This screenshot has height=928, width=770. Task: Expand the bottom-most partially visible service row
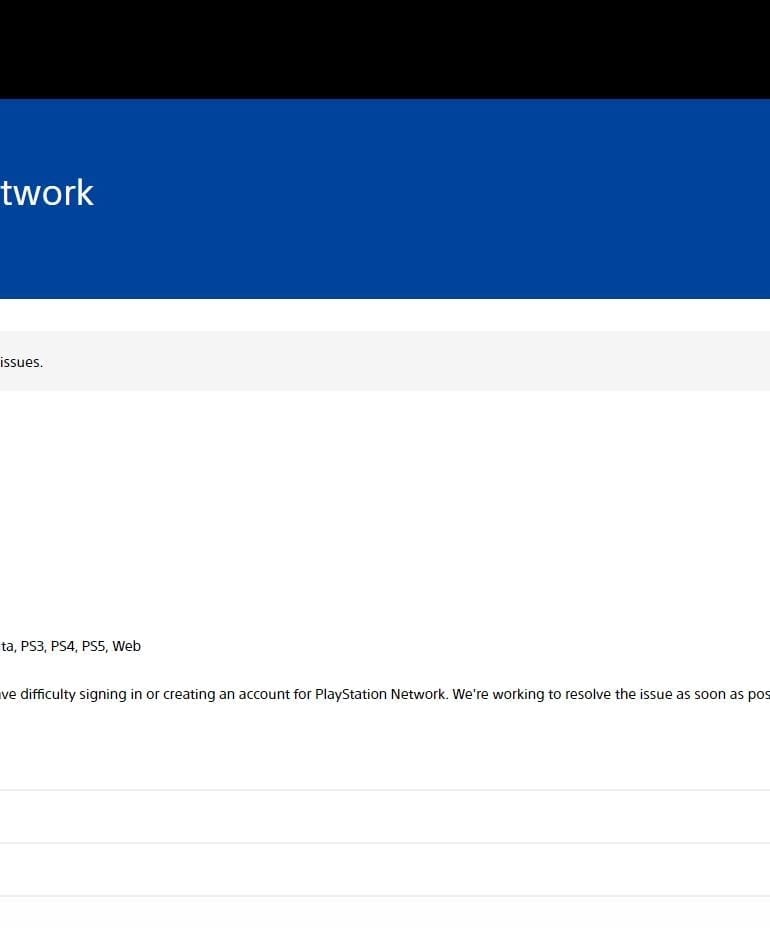pyautogui.click(x=385, y=913)
